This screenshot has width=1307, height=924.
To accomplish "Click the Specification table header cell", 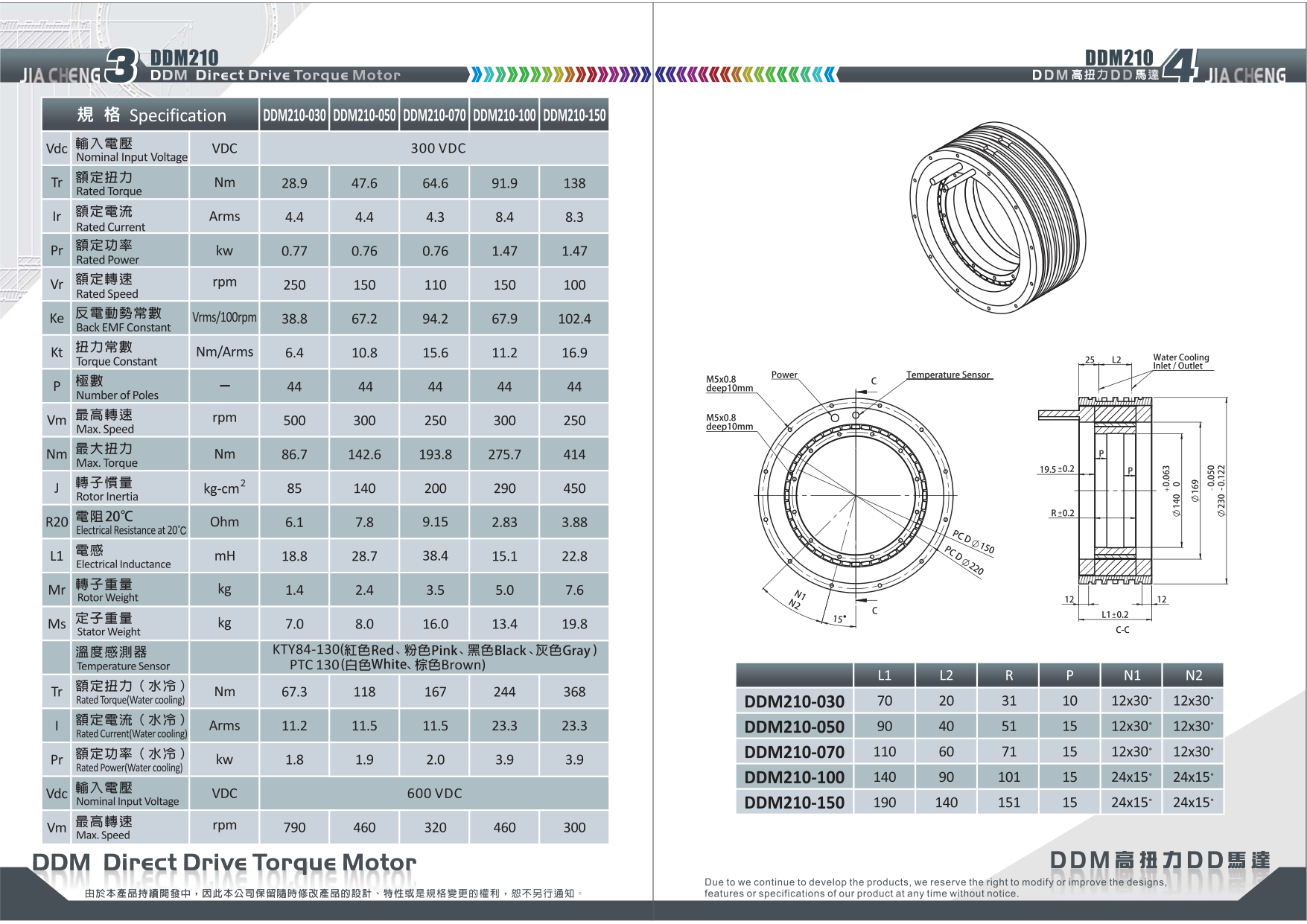I will (x=151, y=115).
